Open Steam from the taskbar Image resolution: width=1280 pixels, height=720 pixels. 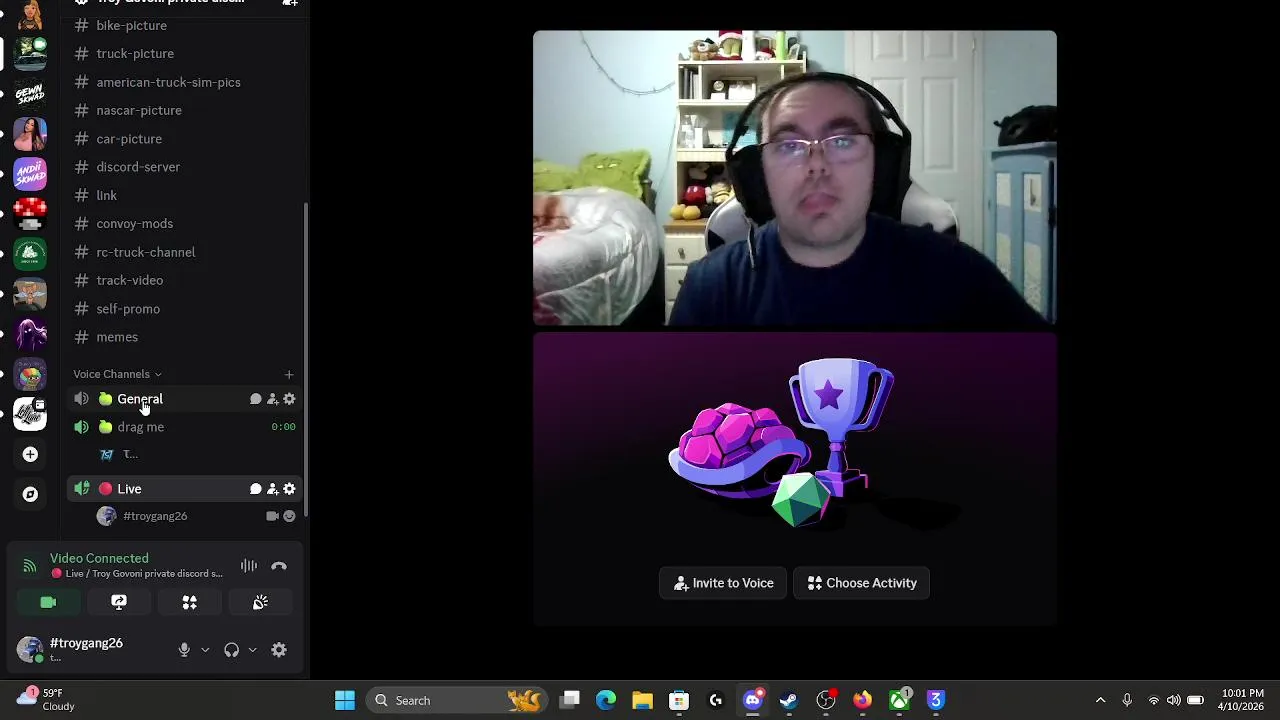pyautogui.click(x=789, y=700)
